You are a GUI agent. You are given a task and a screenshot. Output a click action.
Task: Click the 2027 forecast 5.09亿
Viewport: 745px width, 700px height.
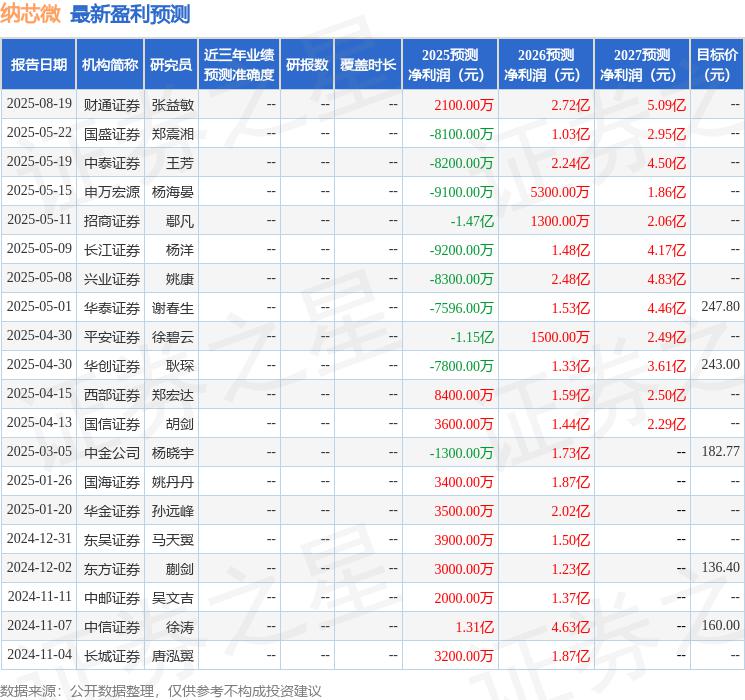666,105
